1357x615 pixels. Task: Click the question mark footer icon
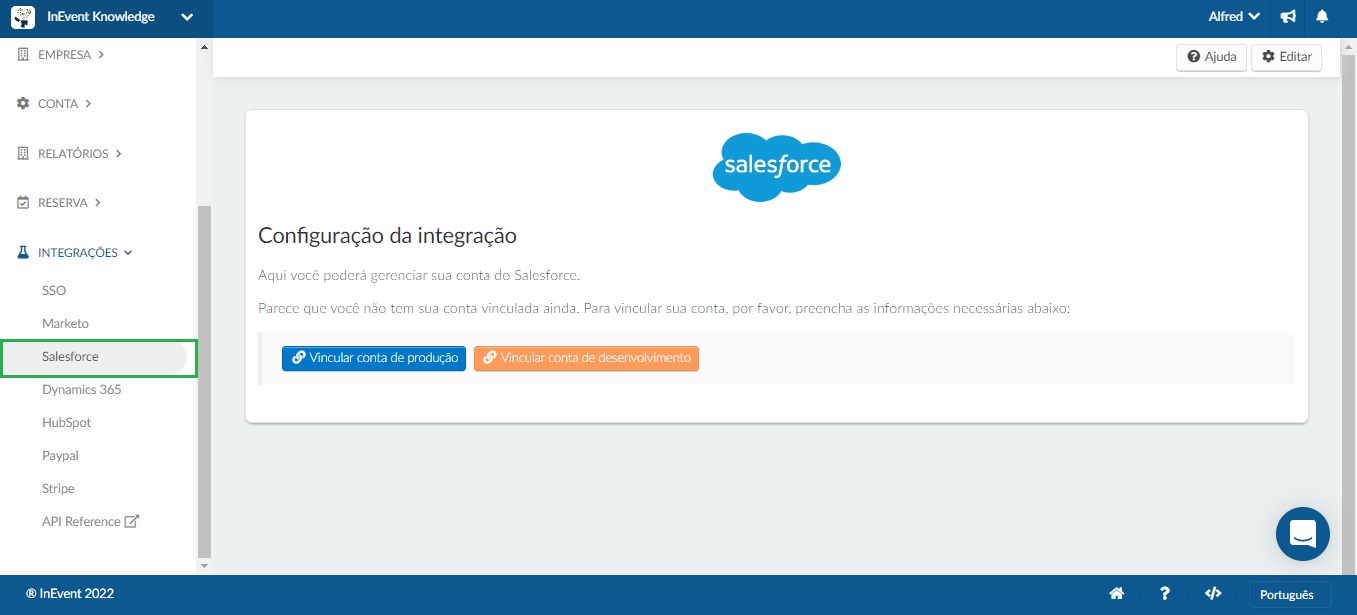point(1165,593)
